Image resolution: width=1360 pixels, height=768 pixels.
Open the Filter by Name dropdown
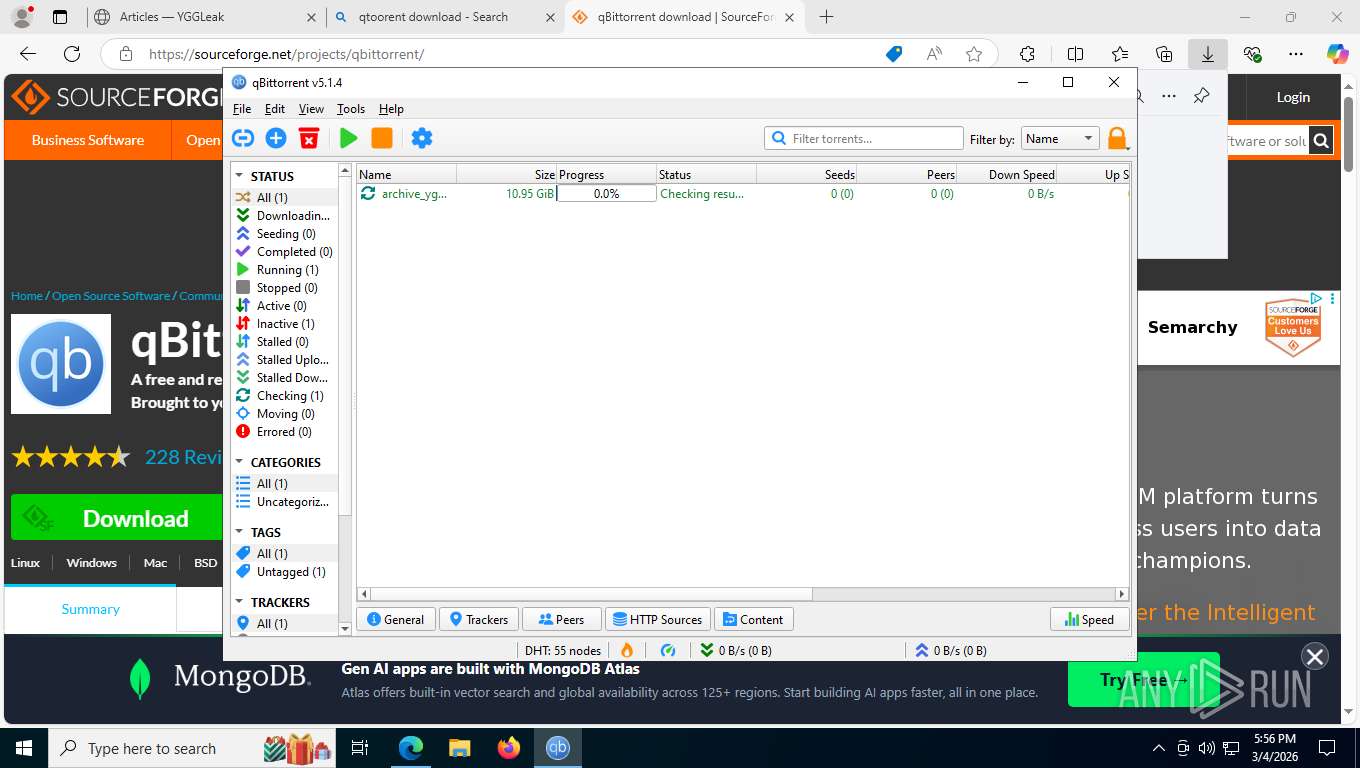click(1060, 139)
